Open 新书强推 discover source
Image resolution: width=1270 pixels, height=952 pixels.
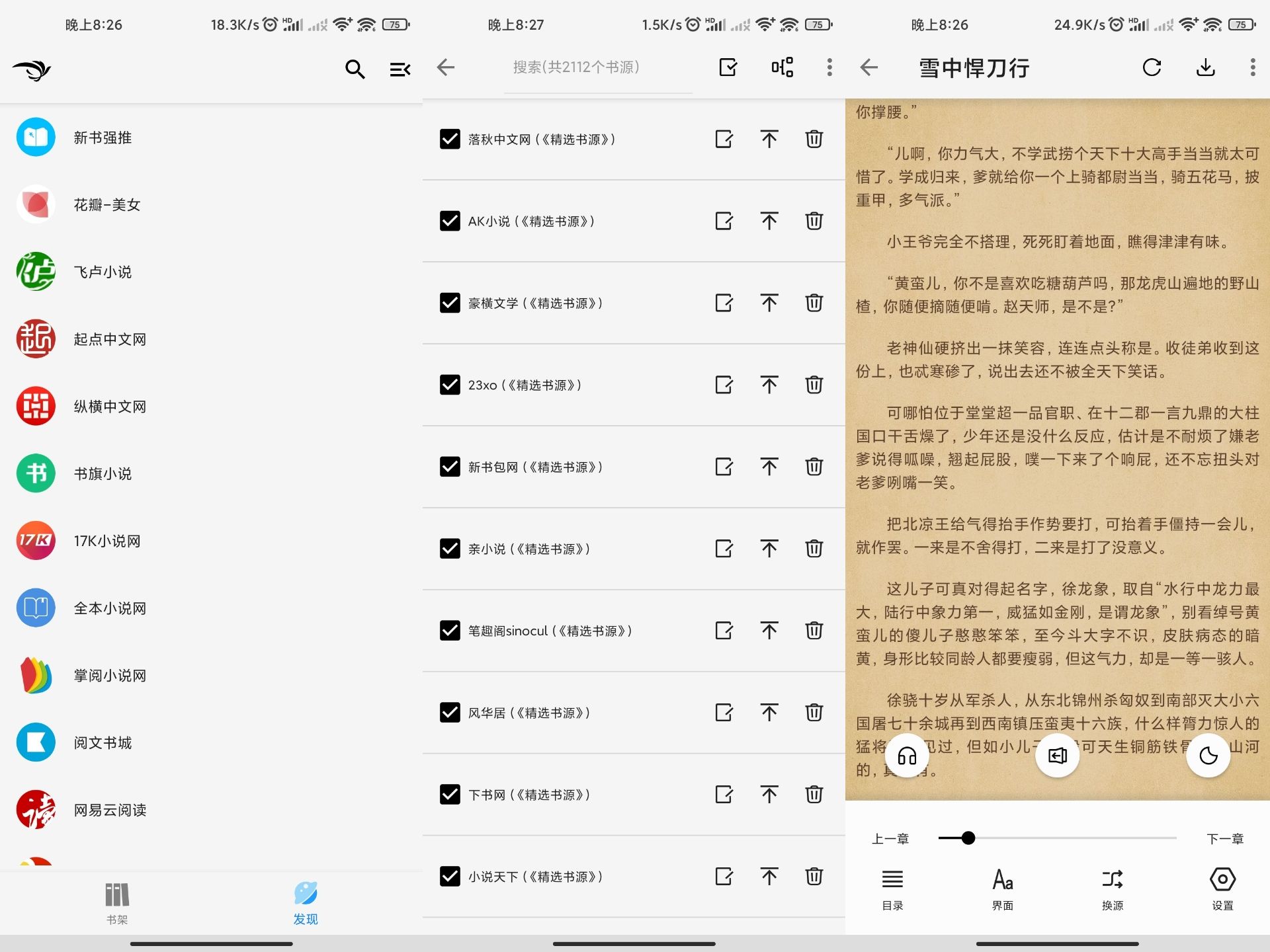point(211,138)
